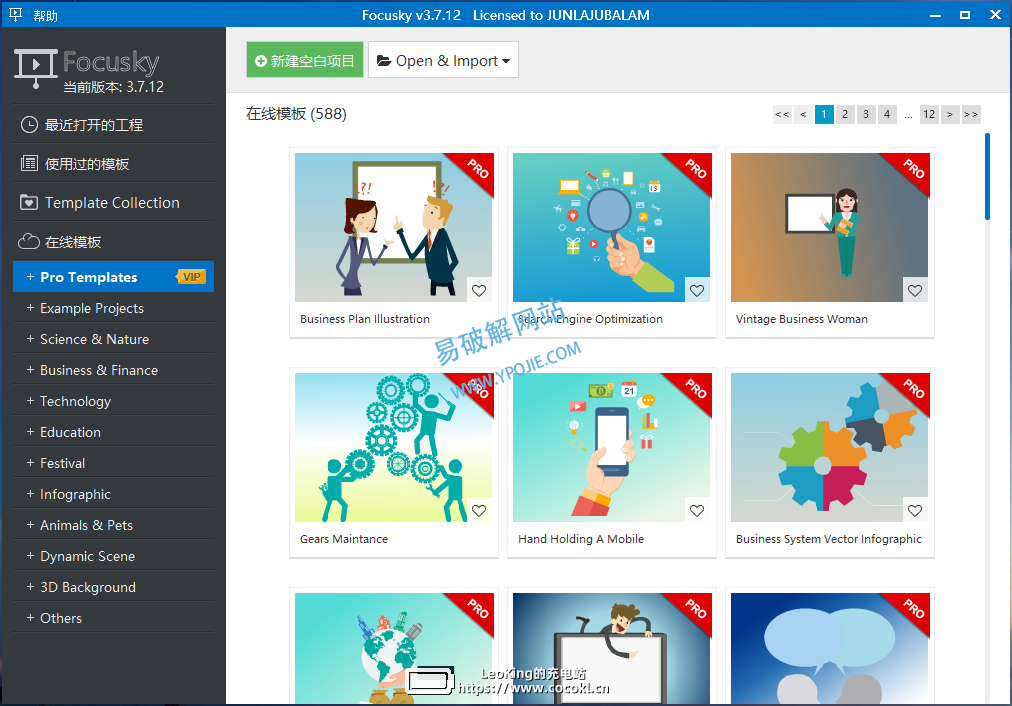Open the Hand Holding A Mobile thumbnail
This screenshot has width=1012, height=706.
612,447
